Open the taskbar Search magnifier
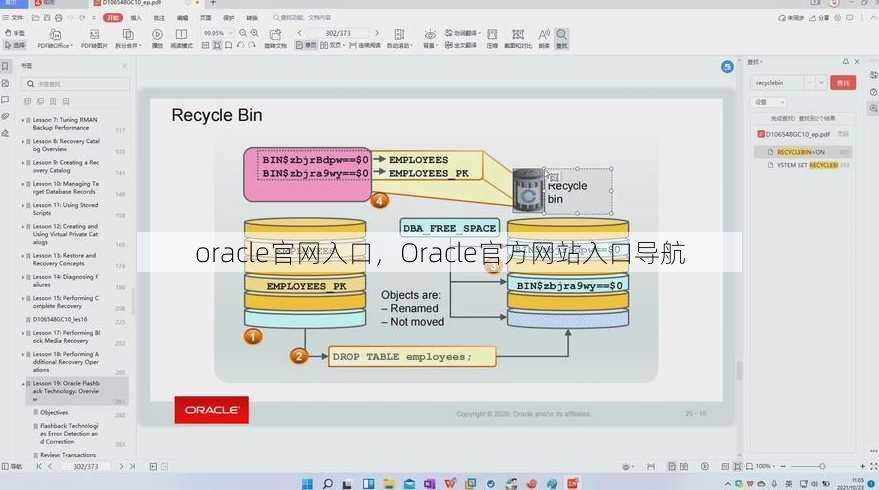879x490 pixels. [x=328, y=483]
